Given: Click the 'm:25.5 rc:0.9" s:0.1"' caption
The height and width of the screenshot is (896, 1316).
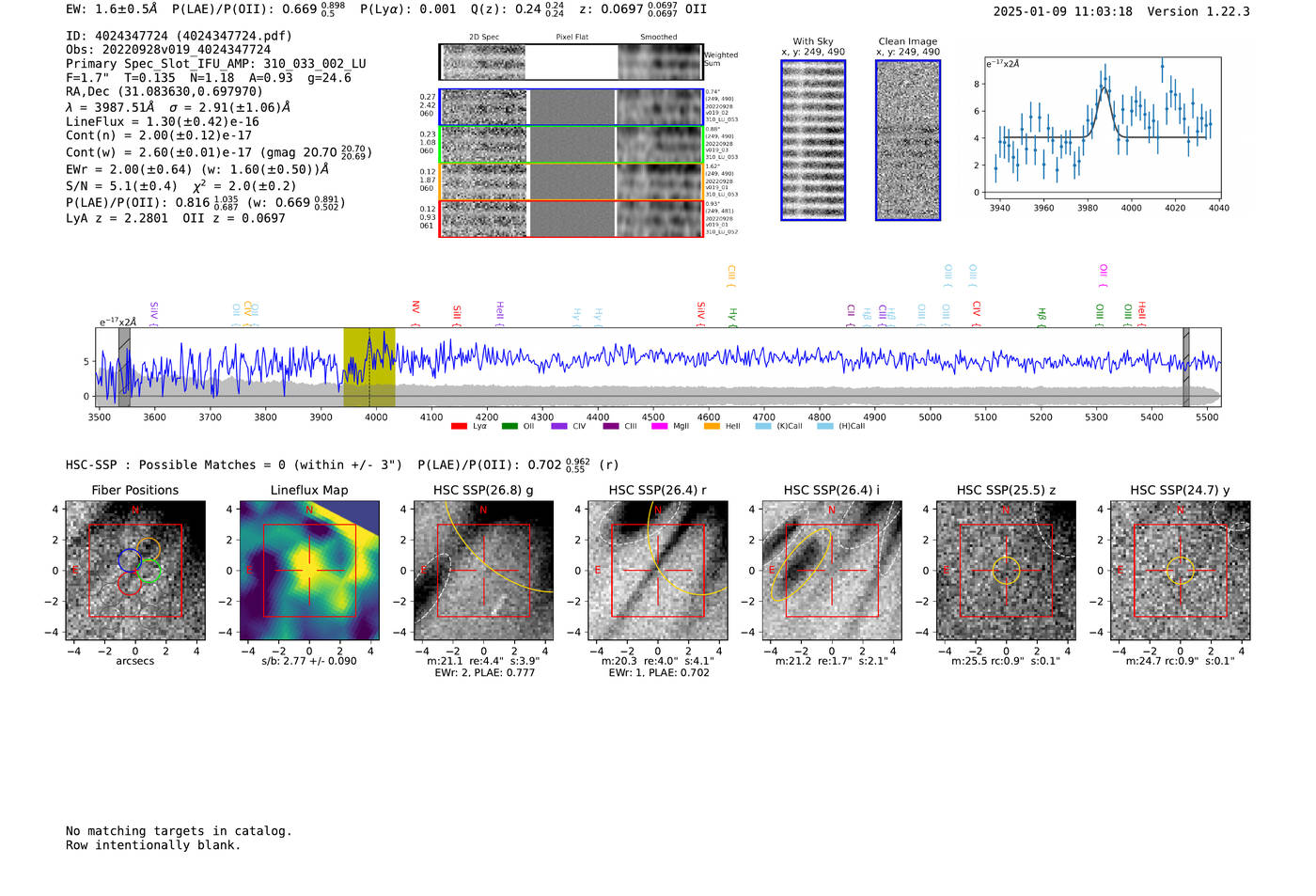Looking at the screenshot, I should [1006, 661].
